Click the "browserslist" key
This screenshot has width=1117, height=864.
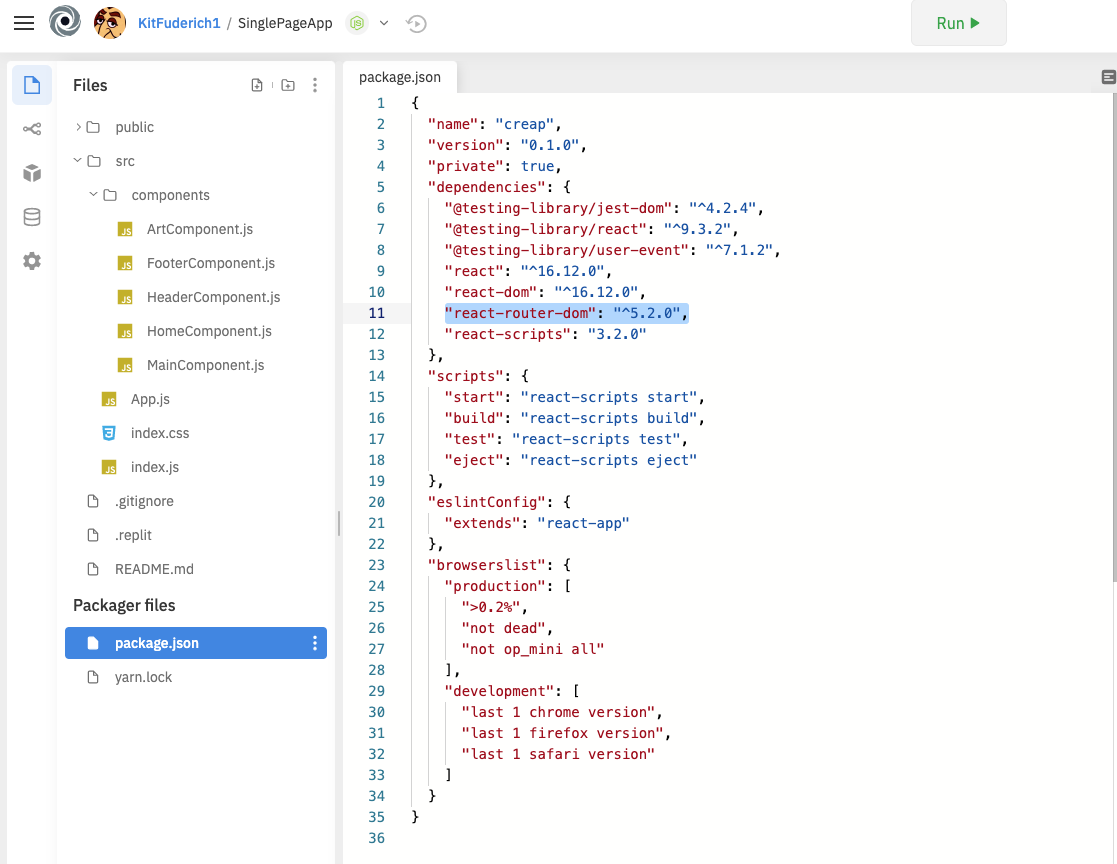click(x=486, y=565)
